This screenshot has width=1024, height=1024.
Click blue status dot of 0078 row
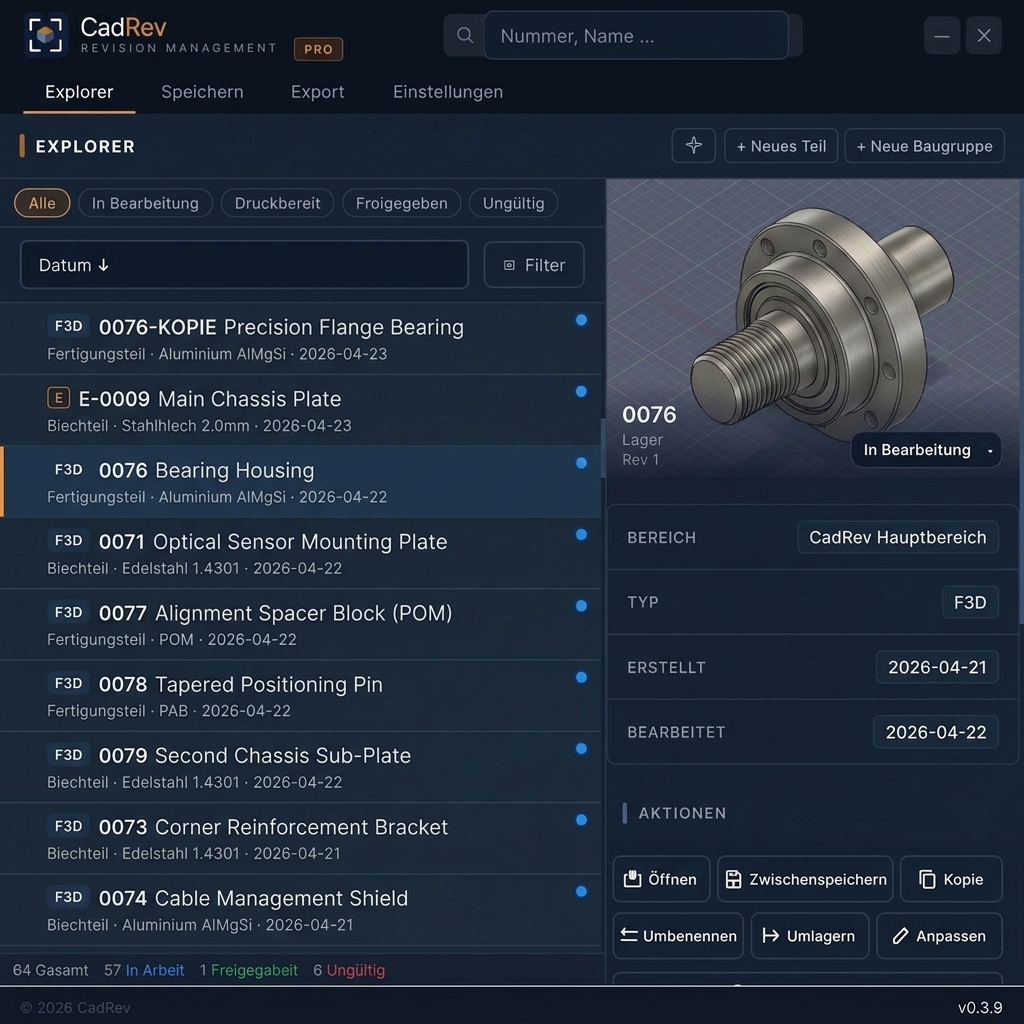581,677
